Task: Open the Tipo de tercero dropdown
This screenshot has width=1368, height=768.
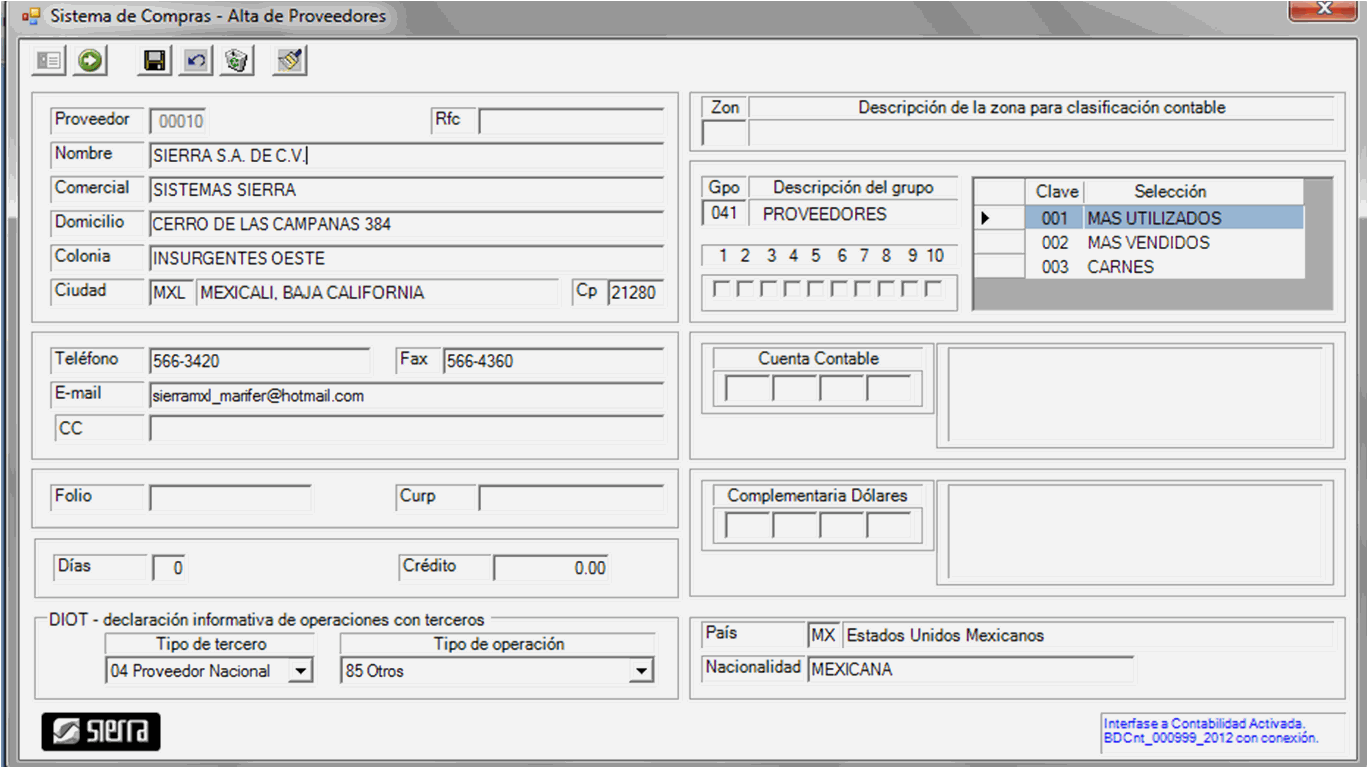Action: (300, 672)
